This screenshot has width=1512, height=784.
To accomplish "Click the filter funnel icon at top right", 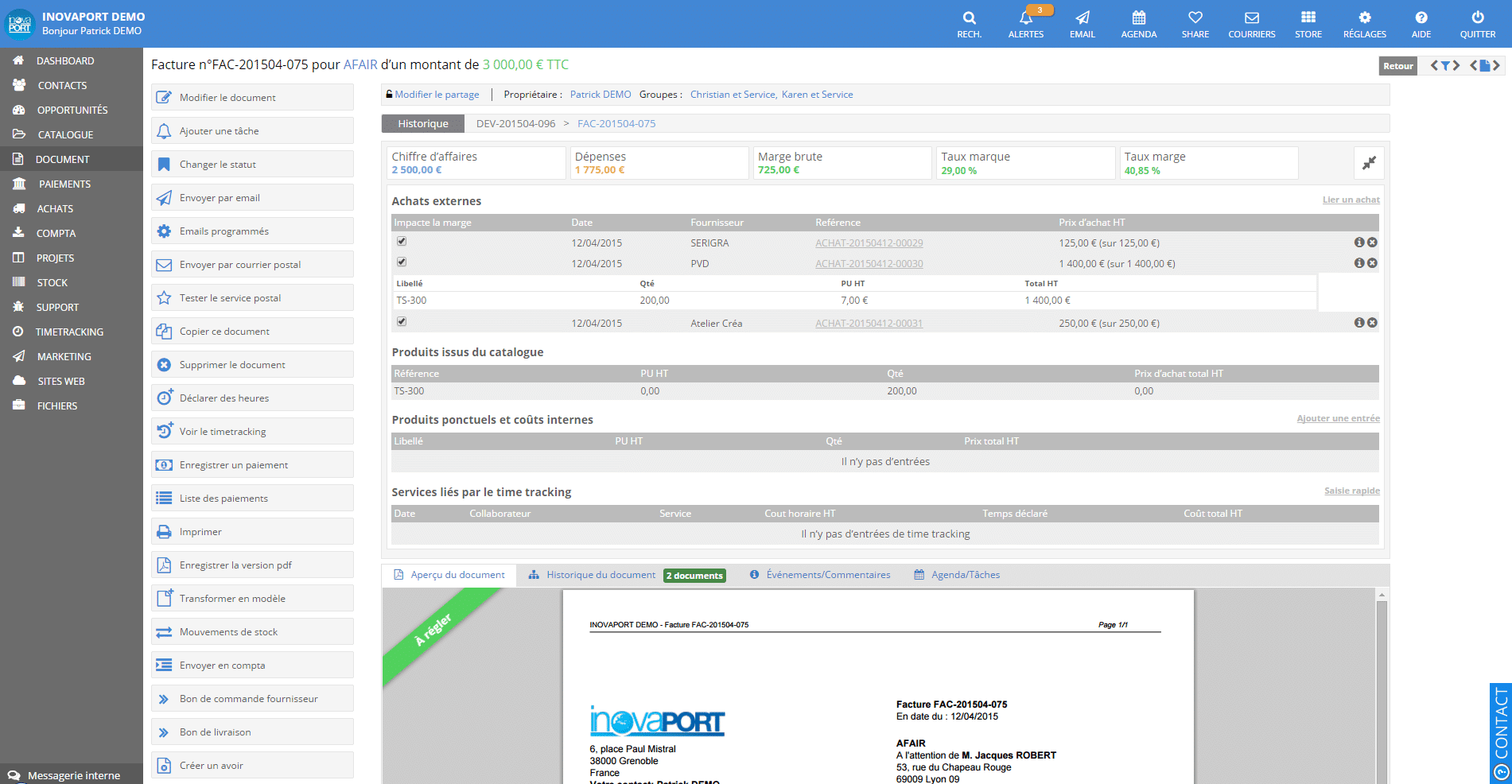I will point(1445,66).
